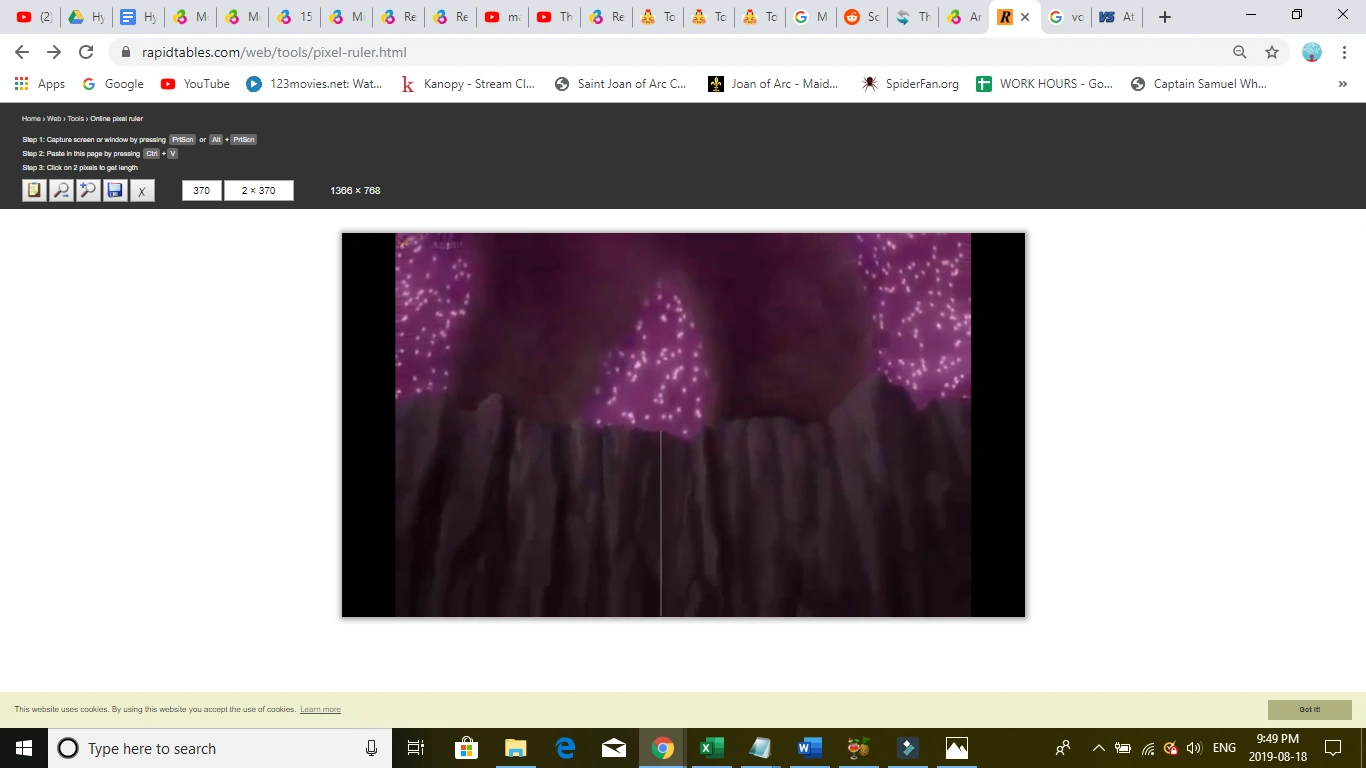The width and height of the screenshot is (1366, 768).
Task: Click the Chrome icon in the taskbar
Action: (662, 748)
